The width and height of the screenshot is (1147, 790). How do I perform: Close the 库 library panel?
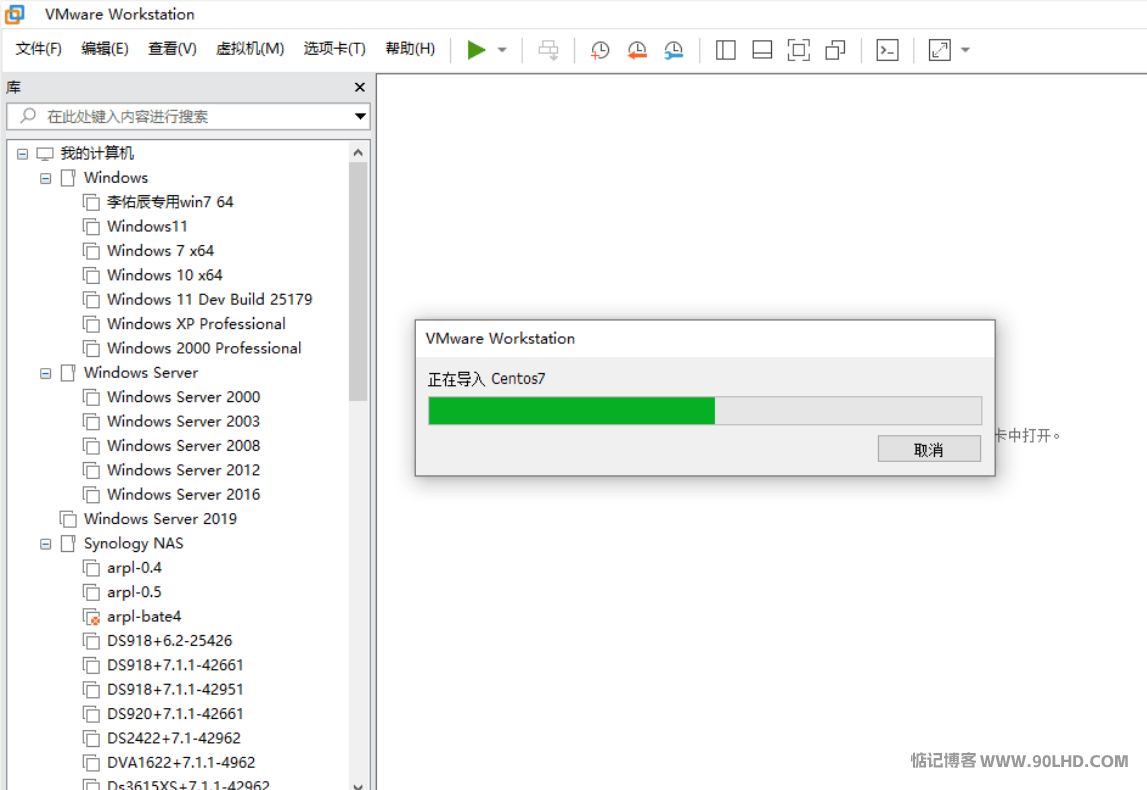[359, 87]
